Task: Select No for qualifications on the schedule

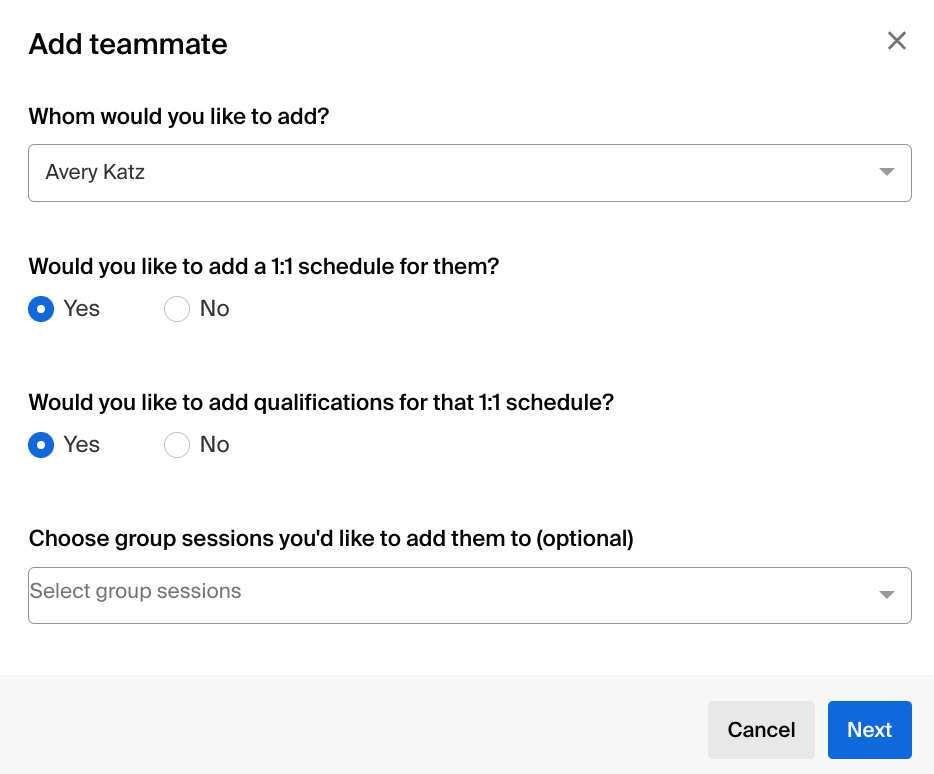Action: (176, 445)
